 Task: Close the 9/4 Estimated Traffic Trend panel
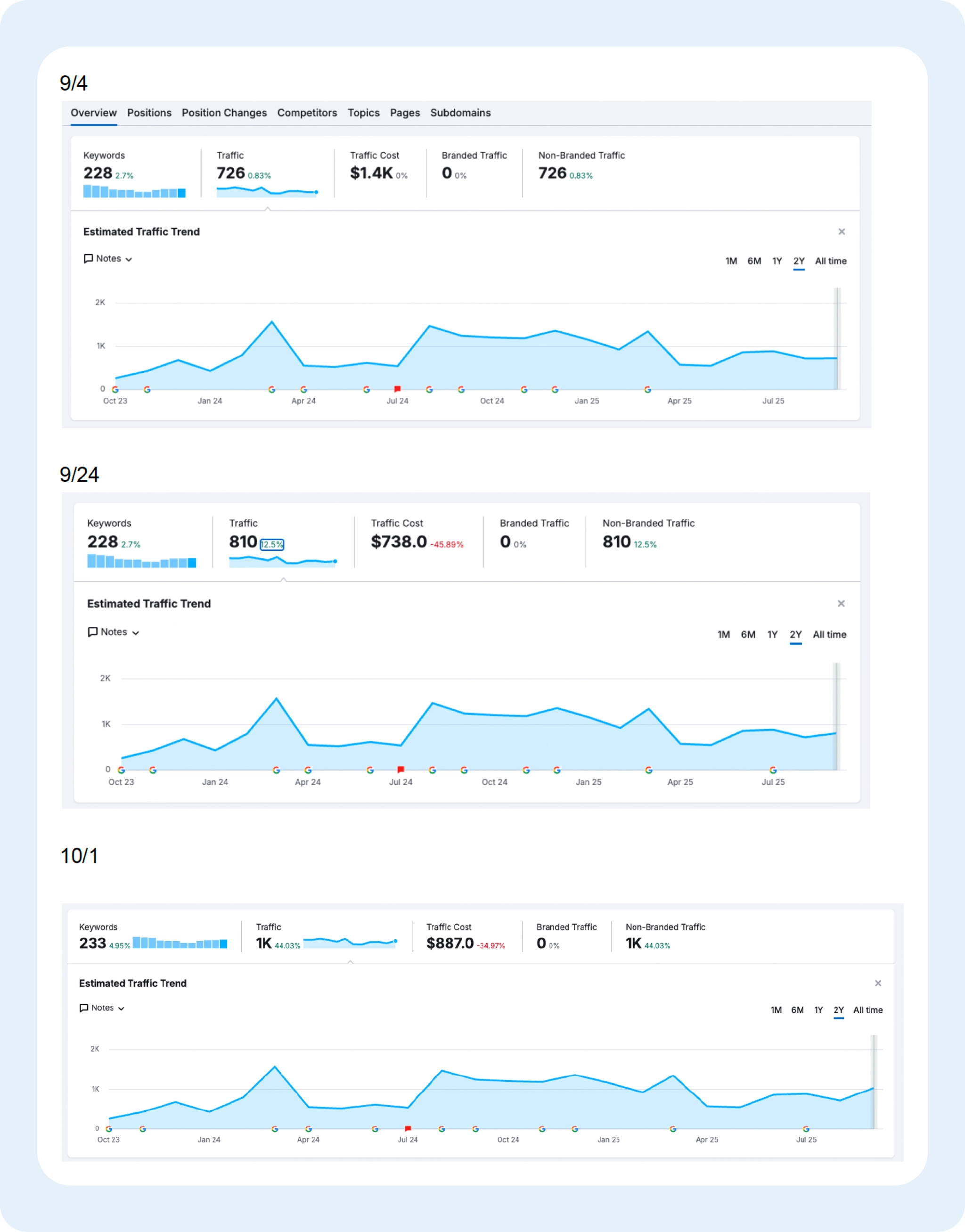(x=841, y=232)
